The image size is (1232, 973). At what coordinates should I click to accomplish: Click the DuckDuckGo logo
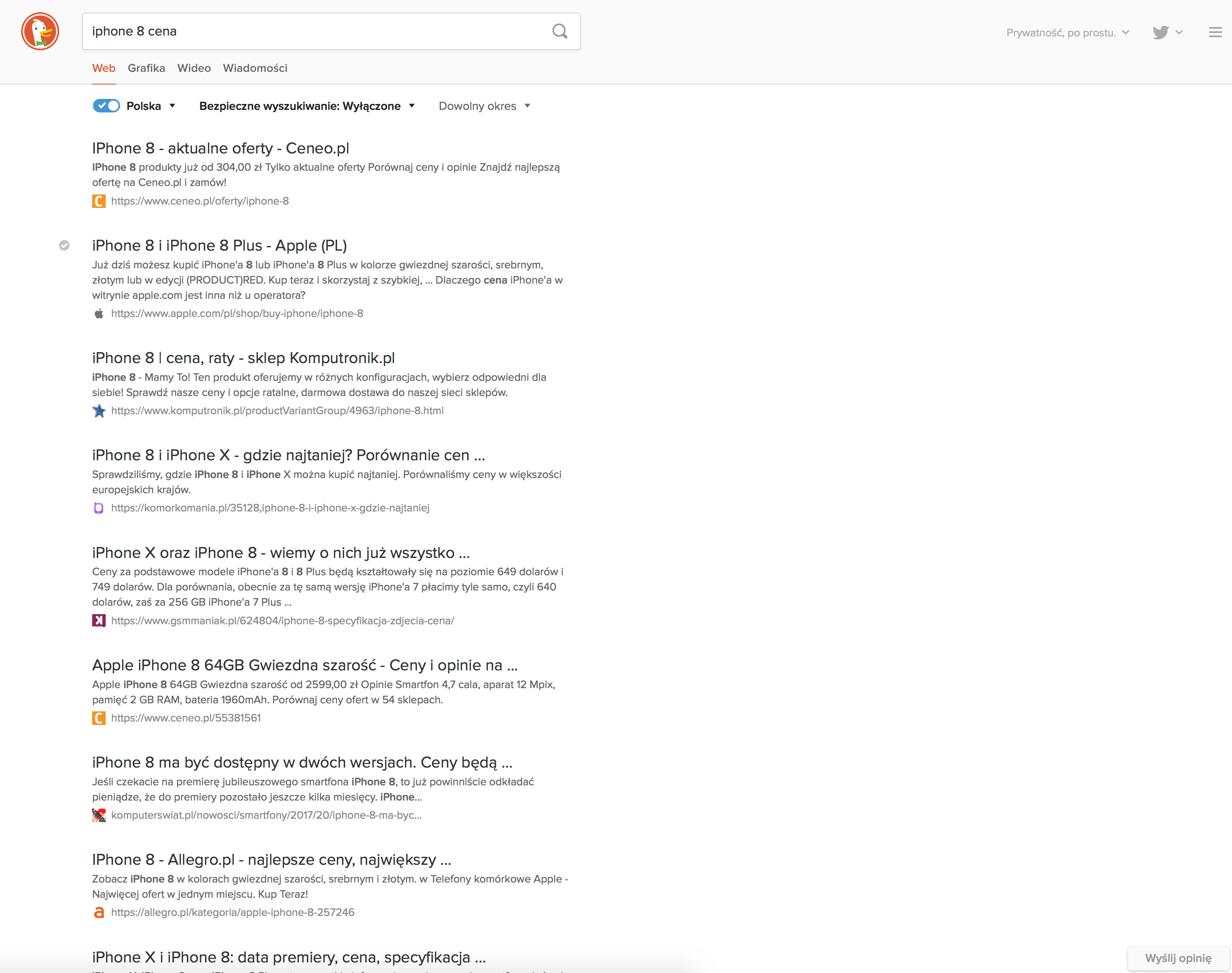pyautogui.click(x=40, y=31)
